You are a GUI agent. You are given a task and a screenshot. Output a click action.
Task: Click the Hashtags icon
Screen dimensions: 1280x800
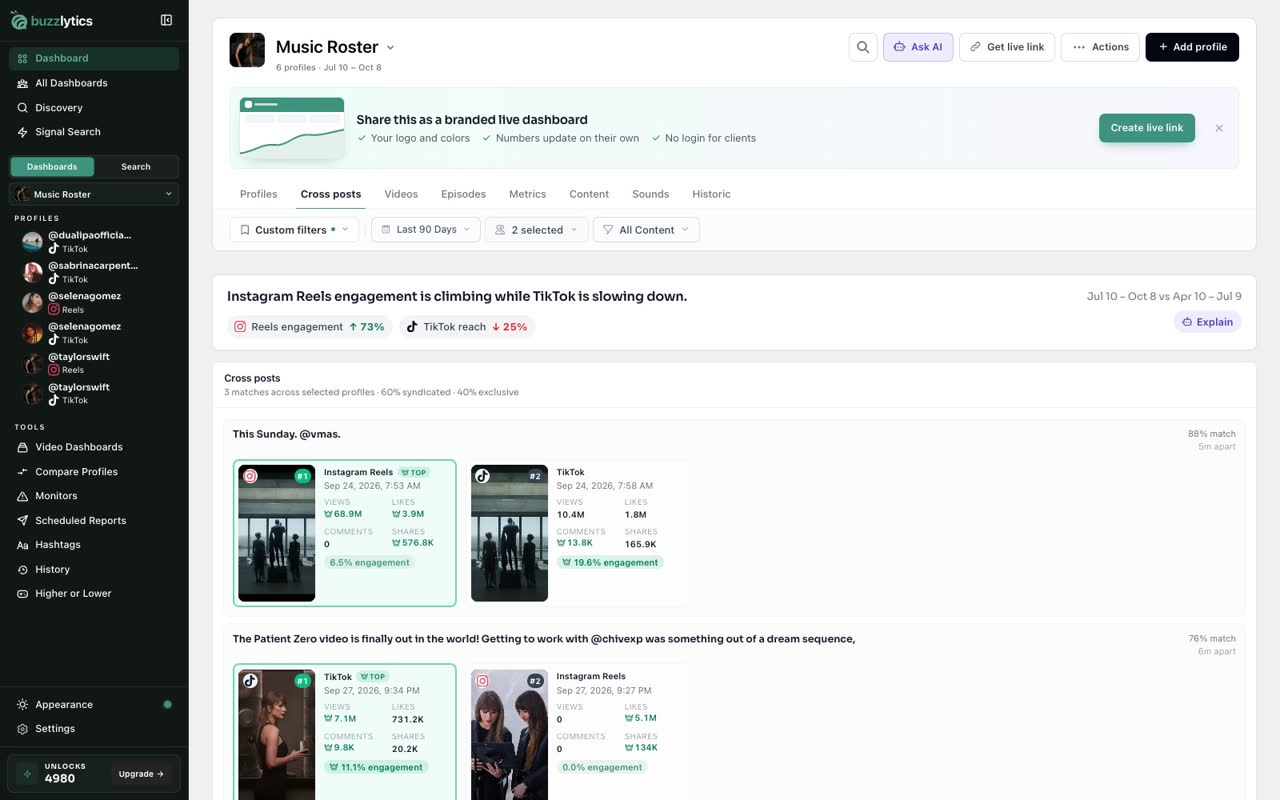coord(23,545)
